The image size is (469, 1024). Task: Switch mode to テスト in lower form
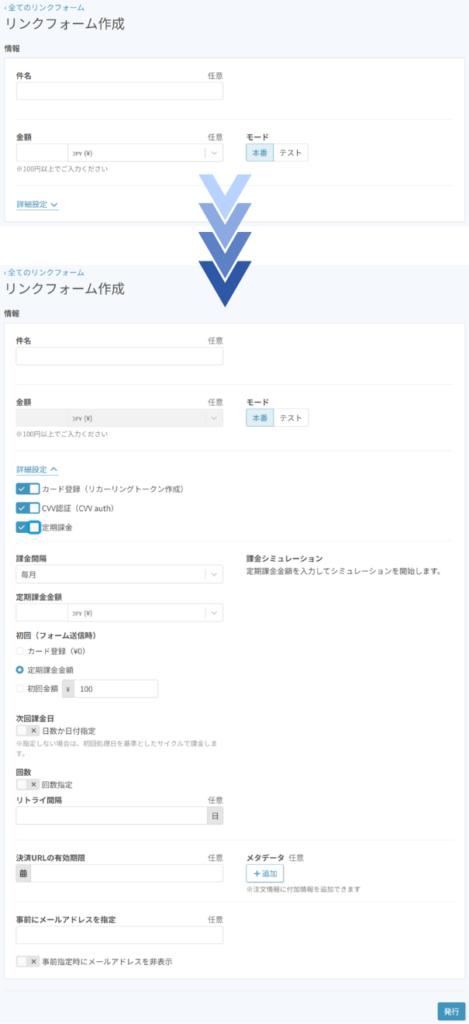pos(291,418)
